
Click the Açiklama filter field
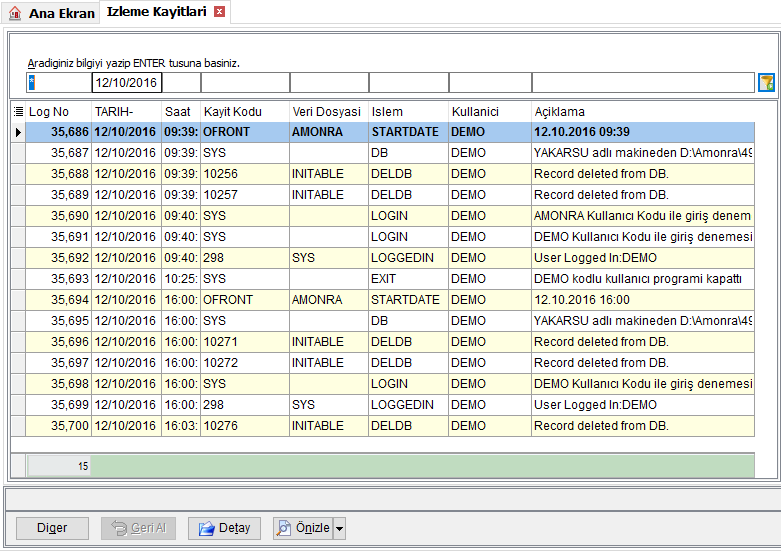[x=643, y=83]
